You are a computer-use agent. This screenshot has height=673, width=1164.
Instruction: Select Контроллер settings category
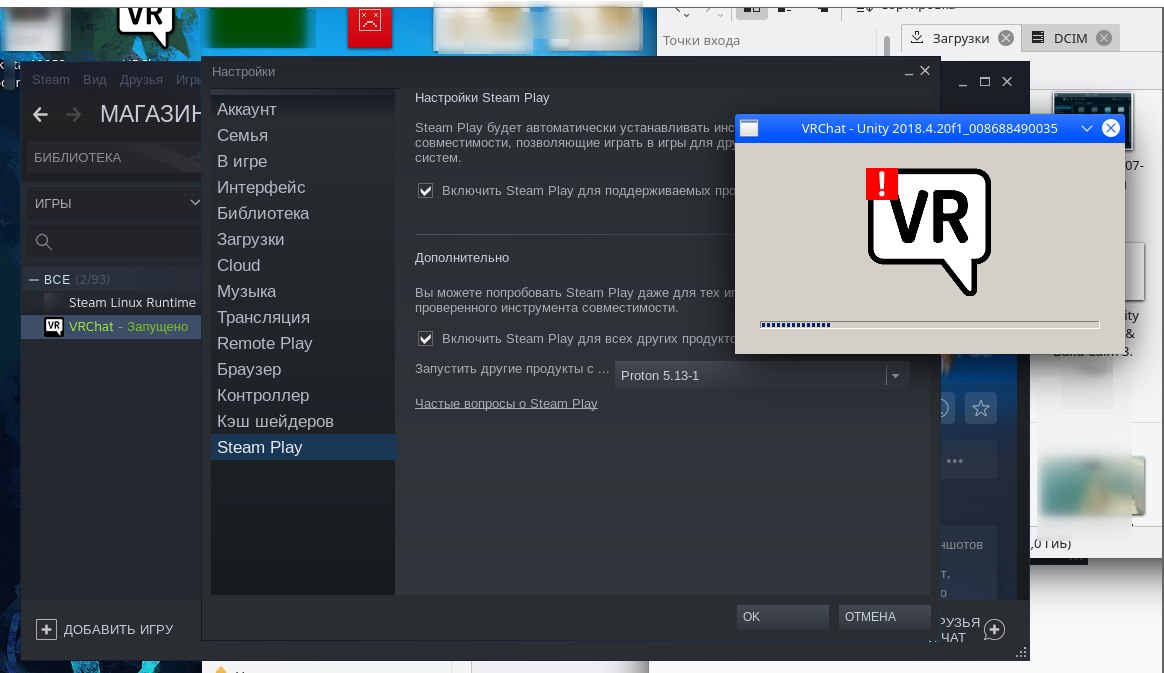click(302, 395)
